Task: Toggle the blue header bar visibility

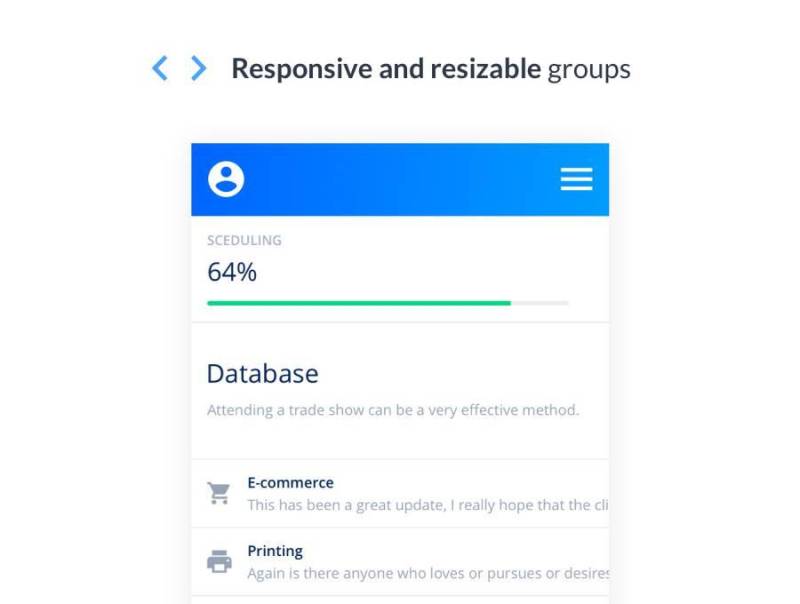Action: point(400,179)
